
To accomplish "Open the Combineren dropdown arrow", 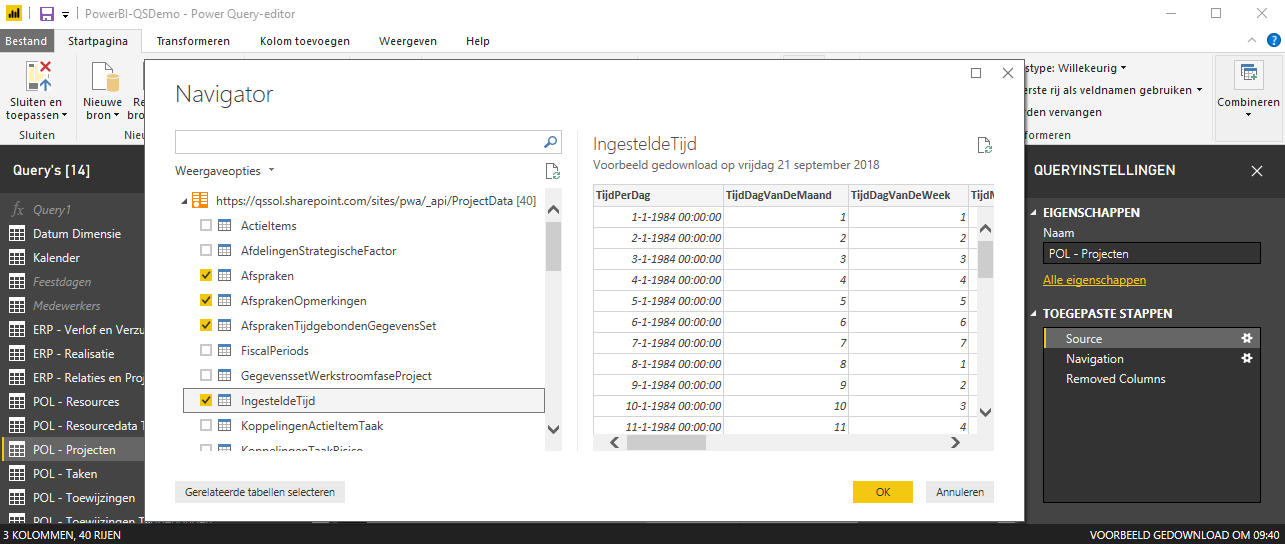I will (x=1248, y=115).
